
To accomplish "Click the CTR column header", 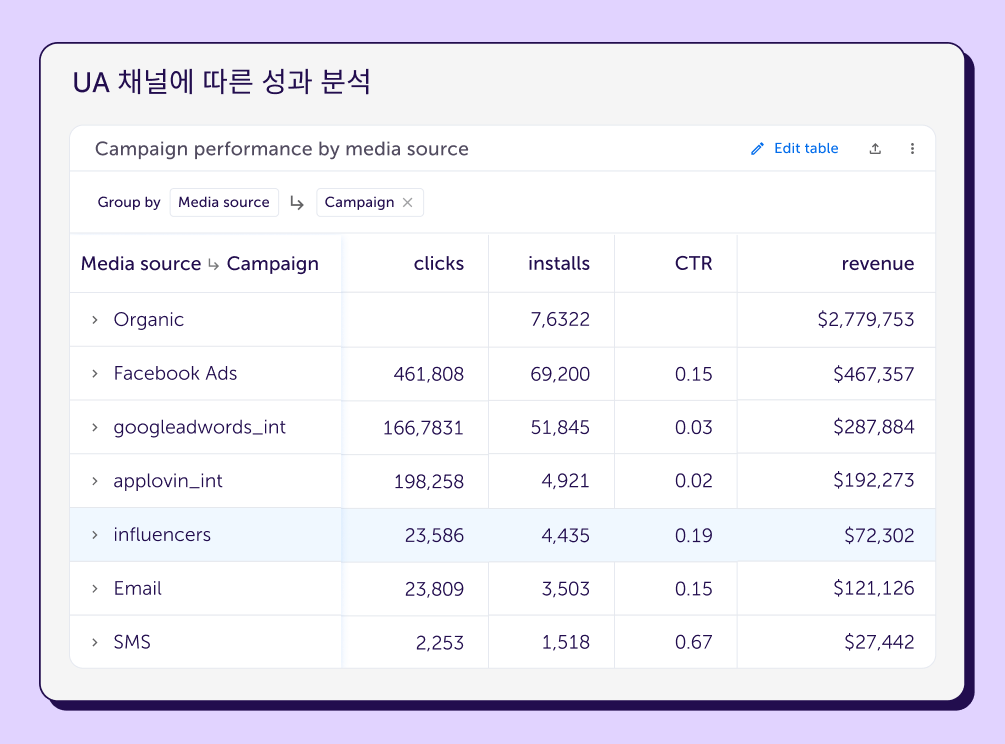I will pos(693,264).
